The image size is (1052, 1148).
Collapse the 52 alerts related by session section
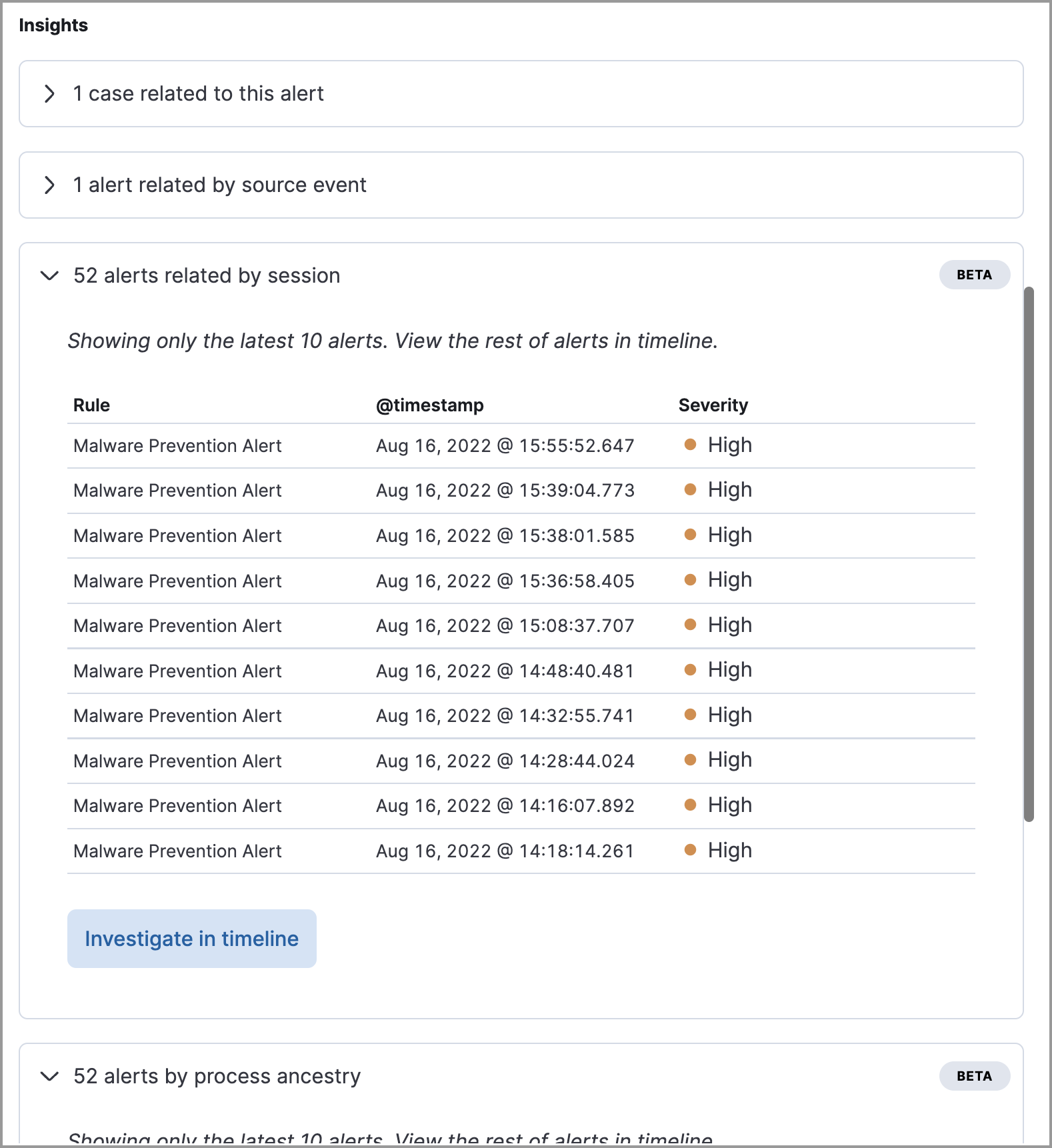pyautogui.click(x=49, y=276)
